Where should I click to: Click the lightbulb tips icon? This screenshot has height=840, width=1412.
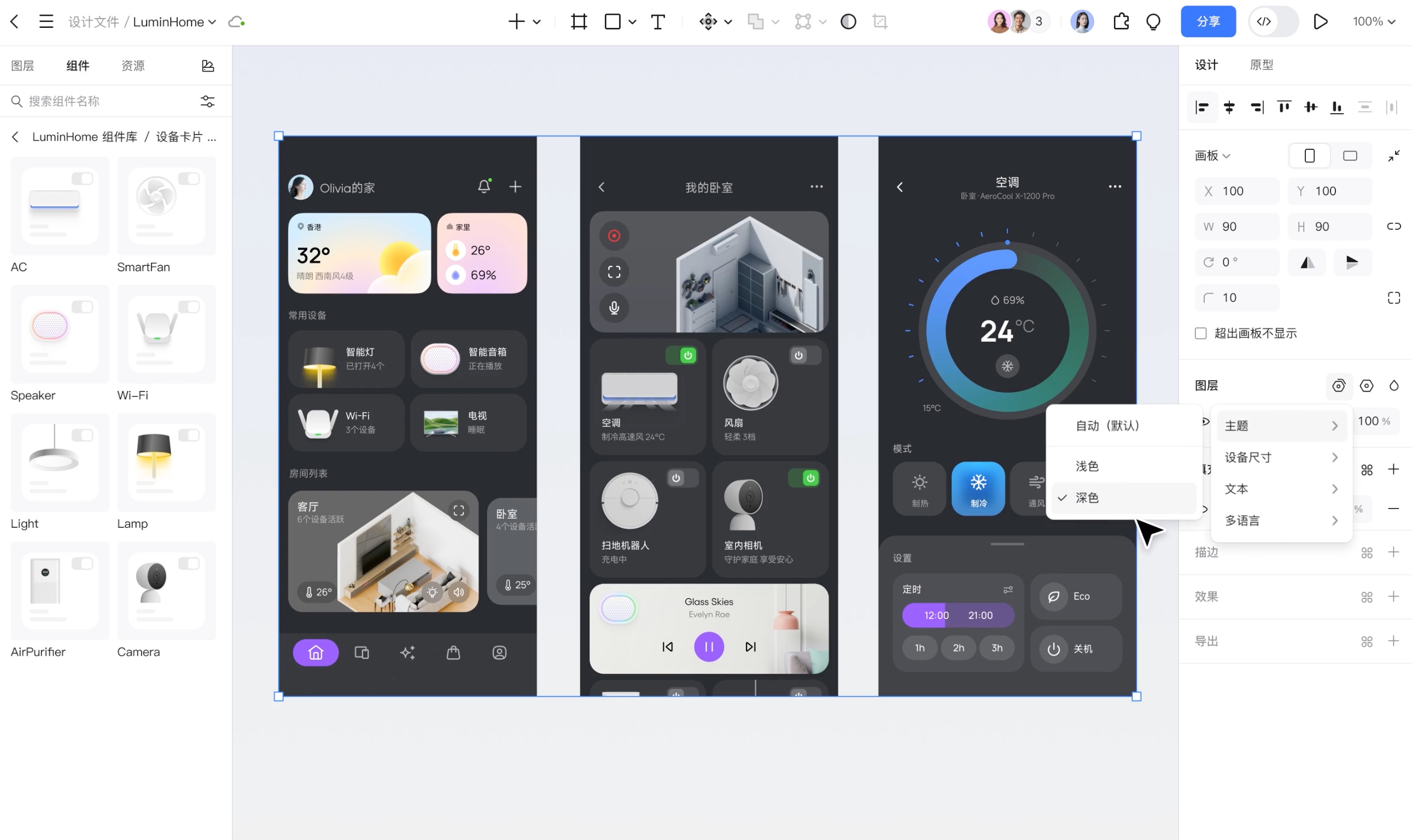coord(1153,21)
